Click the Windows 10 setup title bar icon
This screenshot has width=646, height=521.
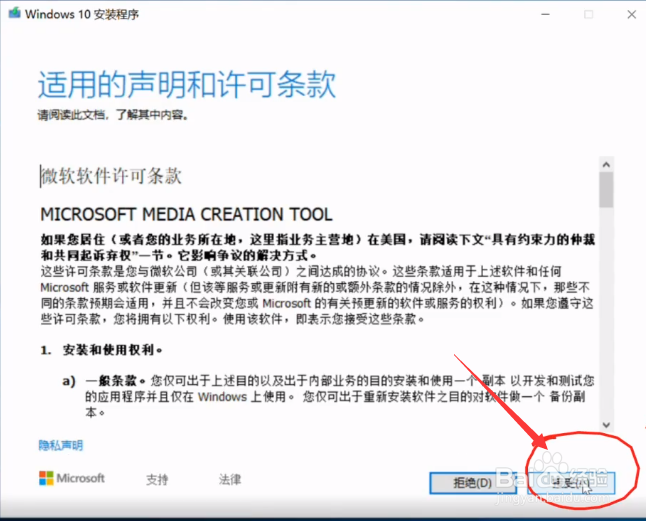click(15, 13)
